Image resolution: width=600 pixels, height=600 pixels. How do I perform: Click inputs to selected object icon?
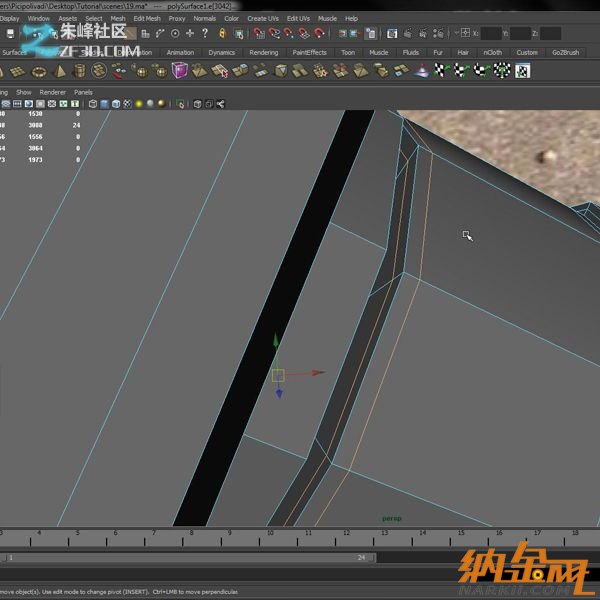click(342, 34)
